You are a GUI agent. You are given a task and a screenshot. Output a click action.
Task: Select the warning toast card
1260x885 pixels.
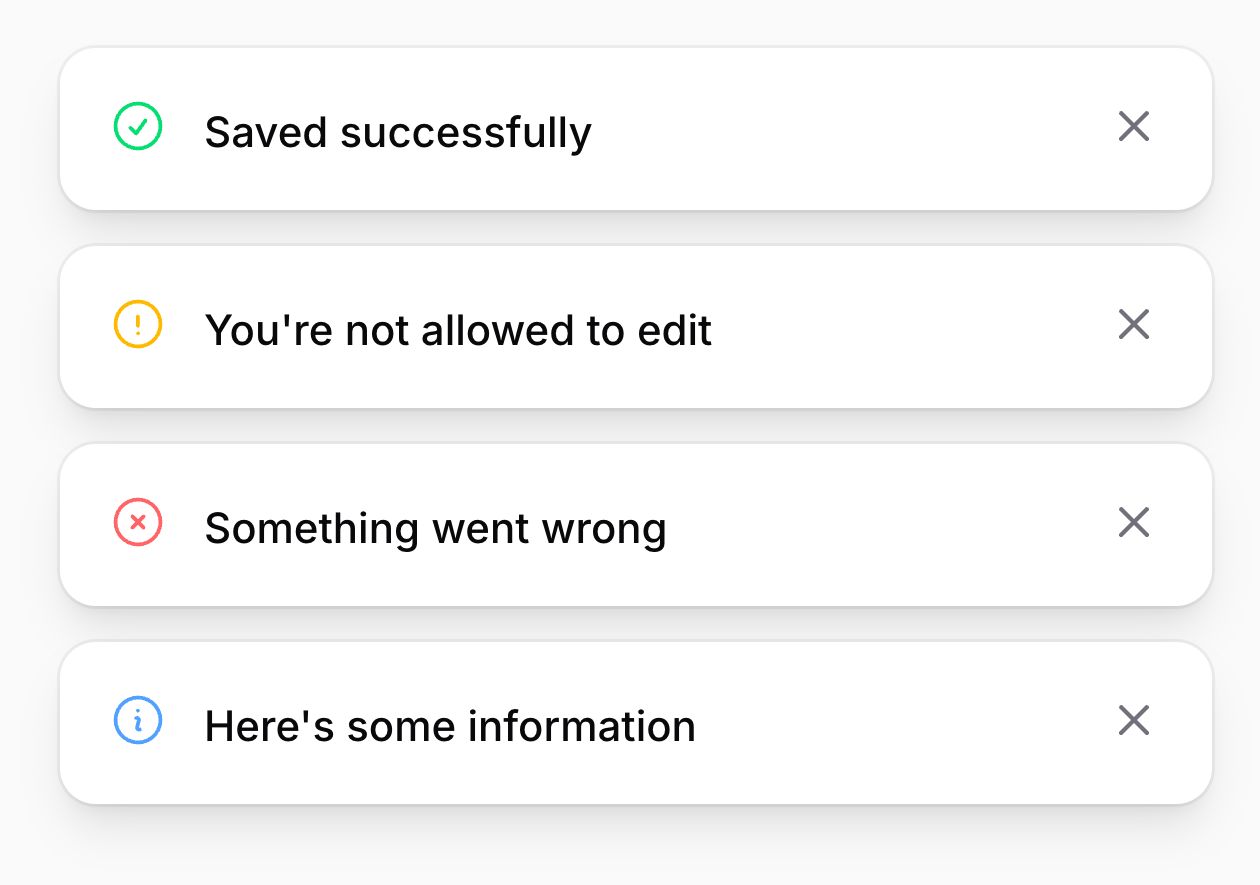[630, 327]
